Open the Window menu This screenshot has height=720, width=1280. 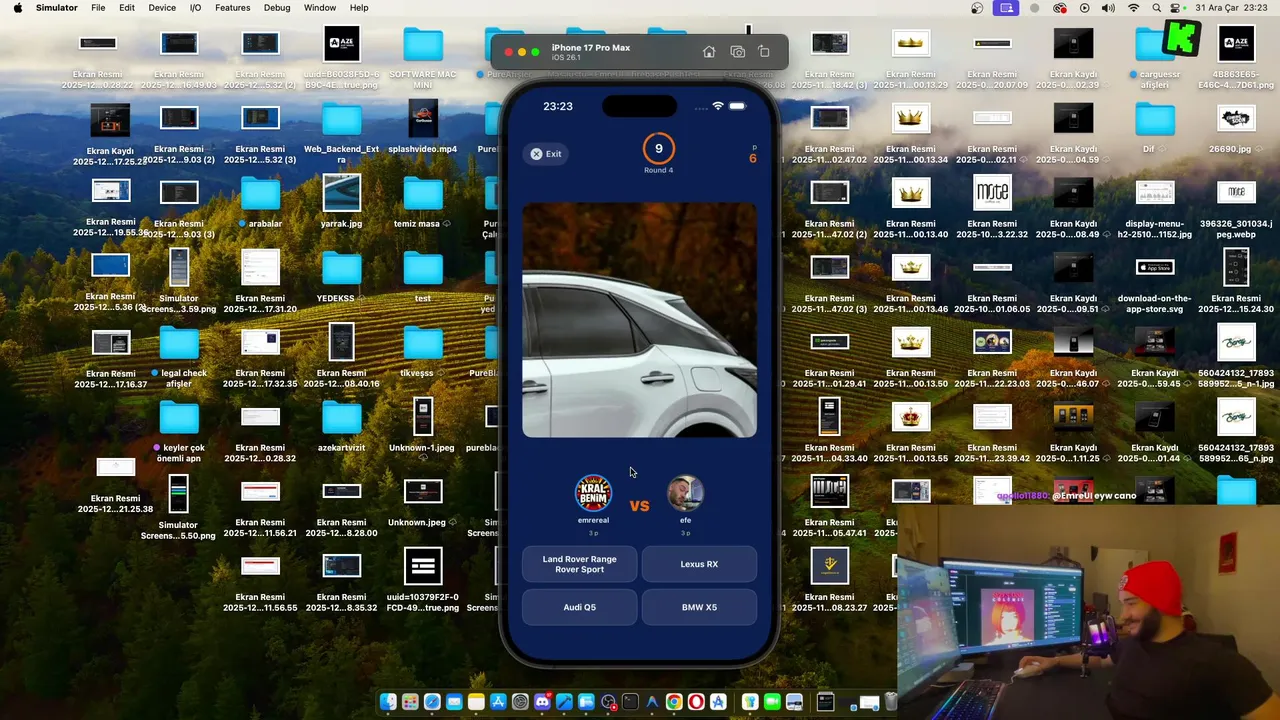(x=320, y=8)
